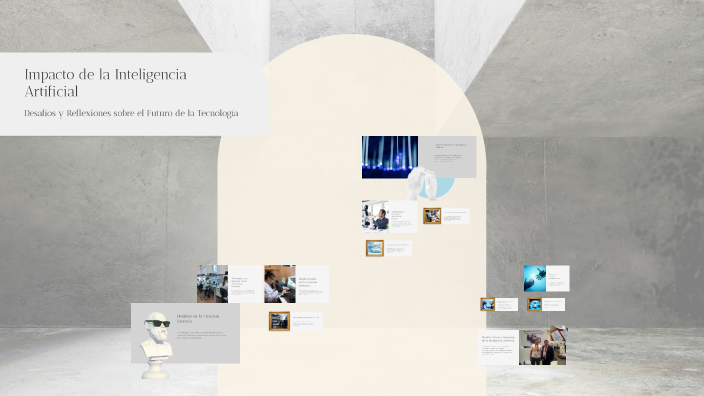Viewport: 704px width, 396px height.
Task: Click the white text card beside the robot hands image
Action: coord(558,278)
